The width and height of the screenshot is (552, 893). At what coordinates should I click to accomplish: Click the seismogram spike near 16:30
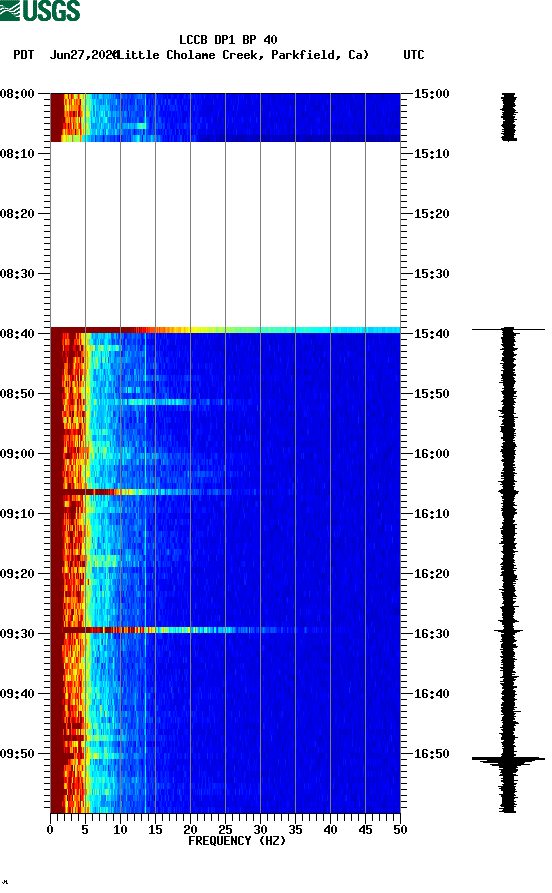coord(508,631)
